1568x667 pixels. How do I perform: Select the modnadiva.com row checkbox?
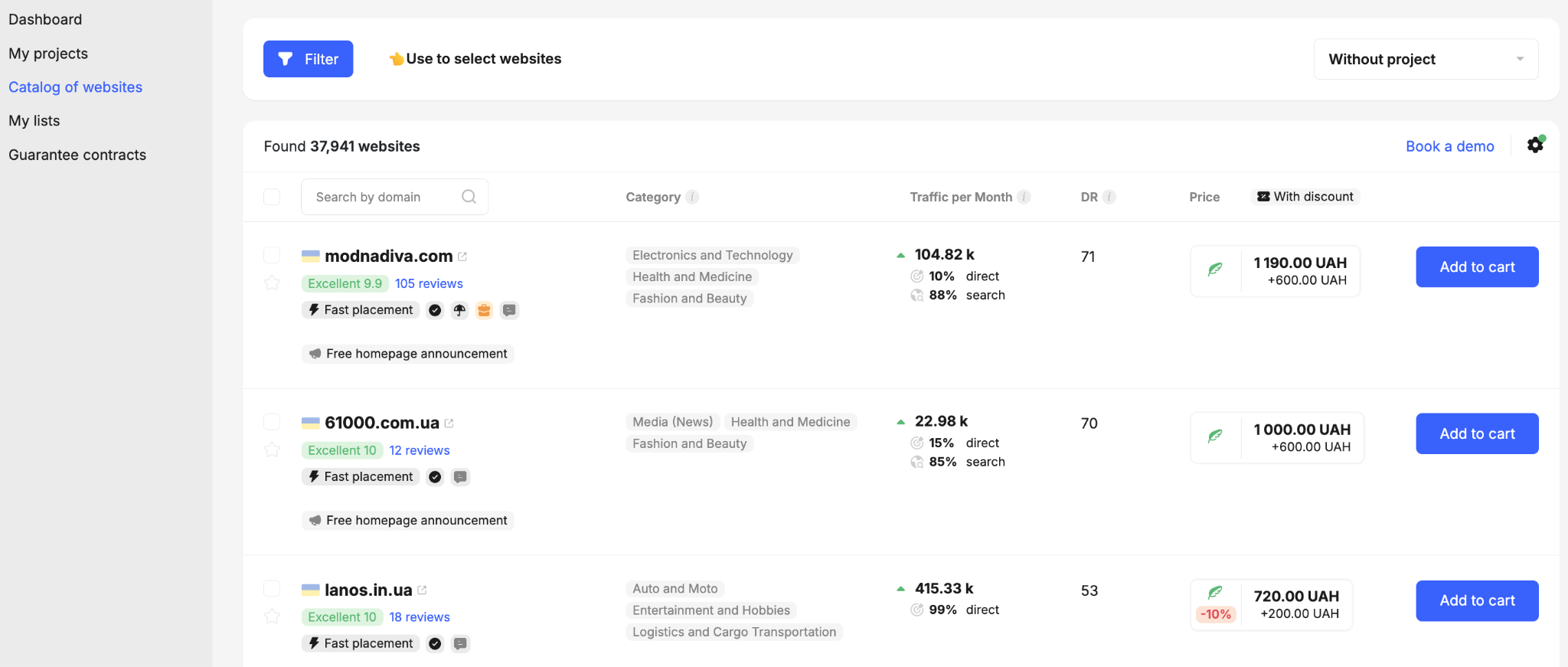(272, 255)
